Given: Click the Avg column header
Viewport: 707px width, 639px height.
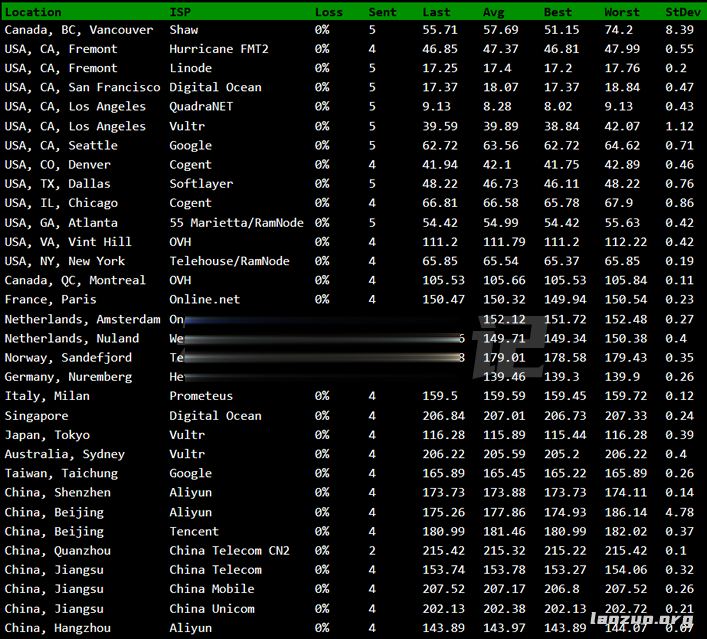Looking at the screenshot, I should coord(494,12).
